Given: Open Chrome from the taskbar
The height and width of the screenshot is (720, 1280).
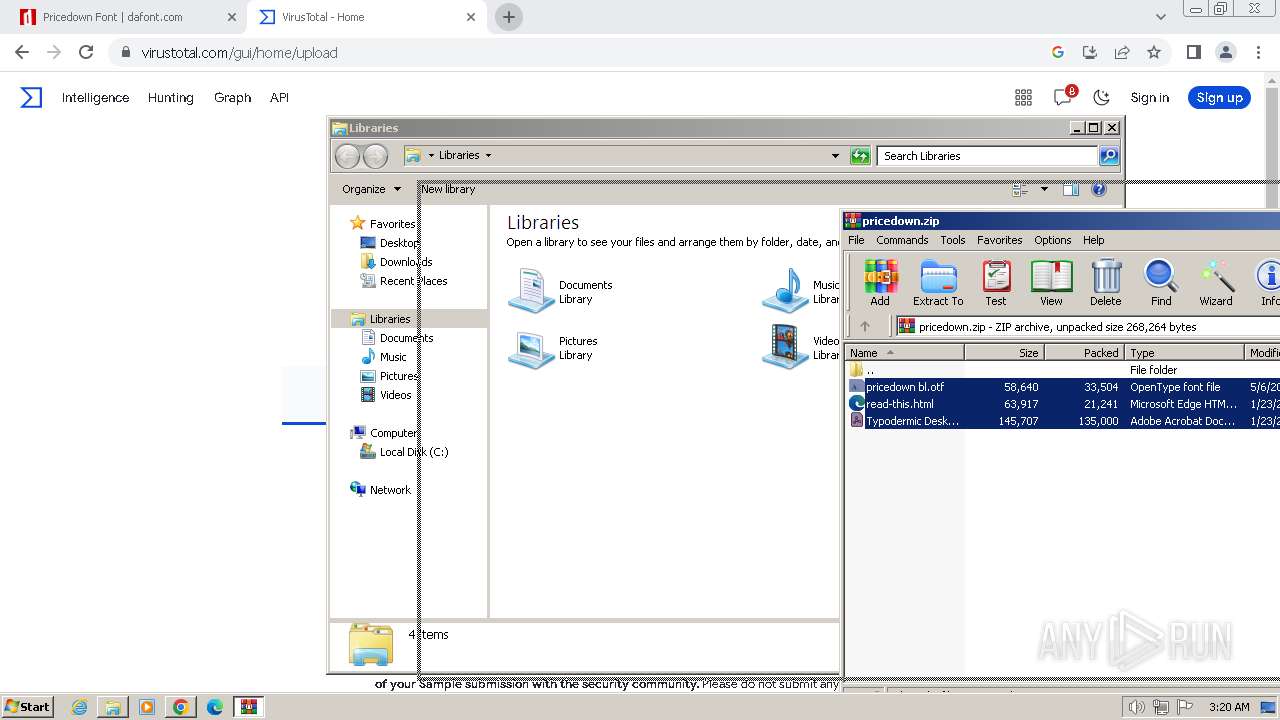Looking at the screenshot, I should [x=180, y=707].
